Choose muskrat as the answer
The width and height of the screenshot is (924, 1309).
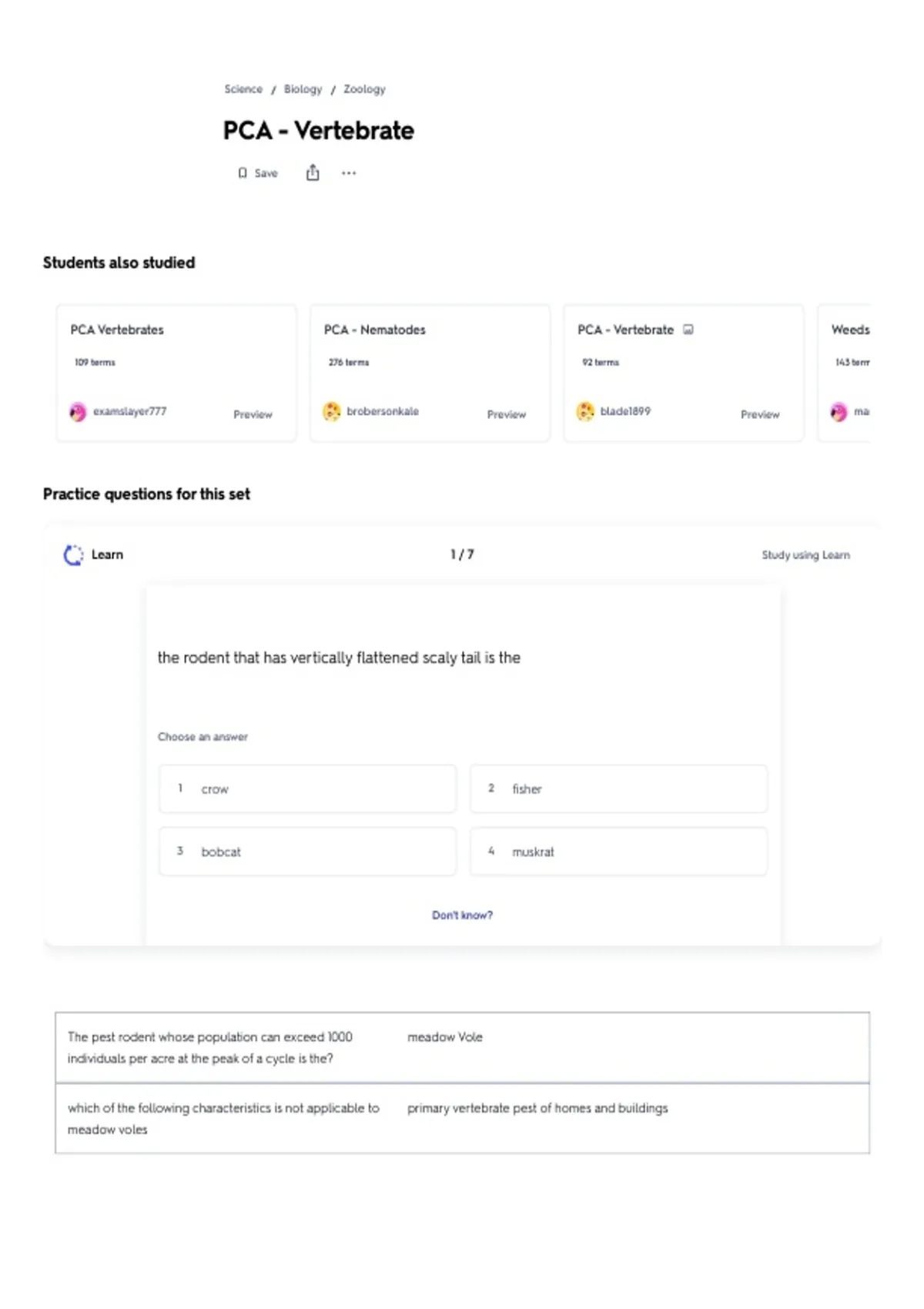618,852
